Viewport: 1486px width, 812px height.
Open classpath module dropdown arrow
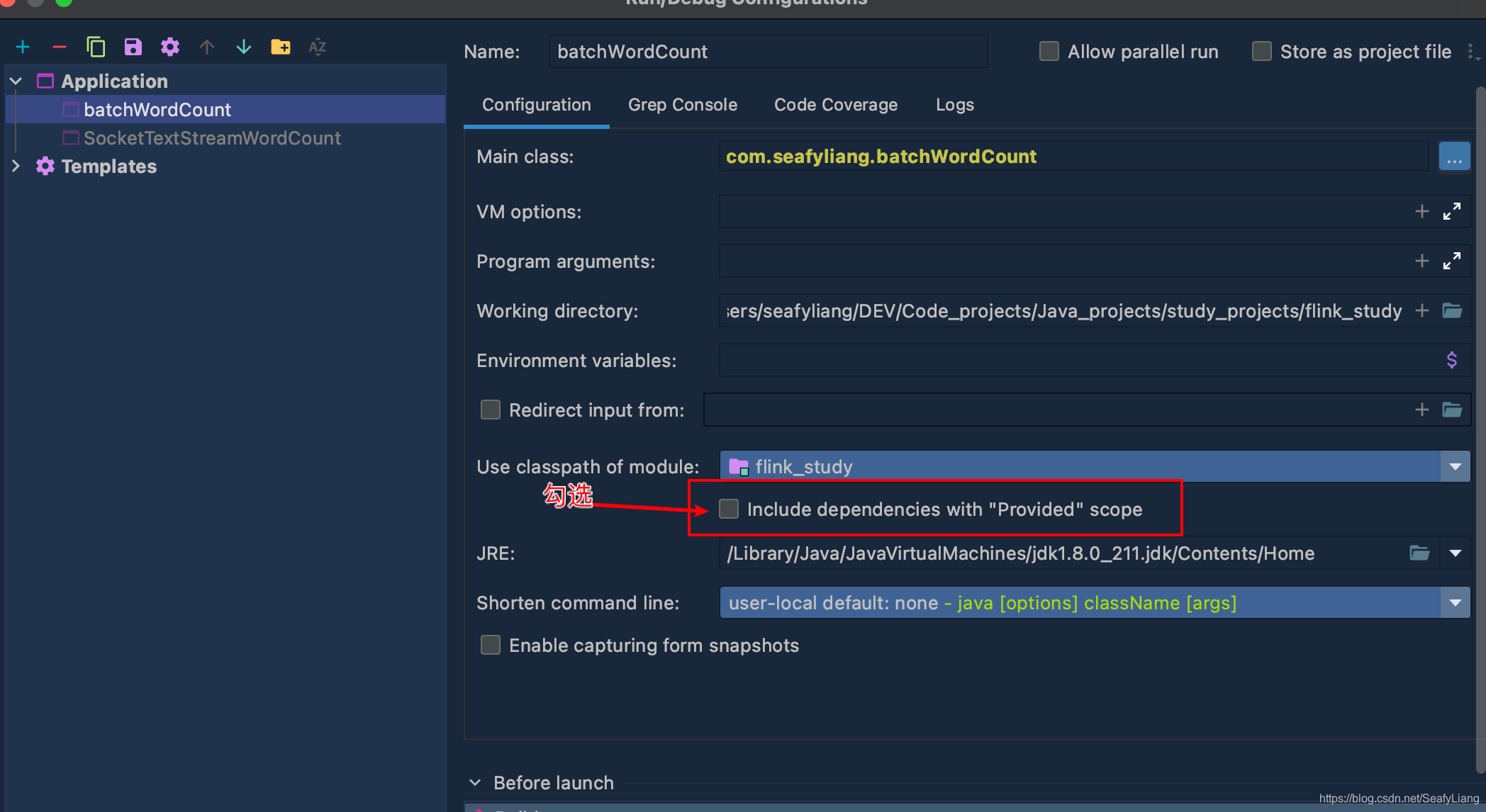[x=1456, y=466]
